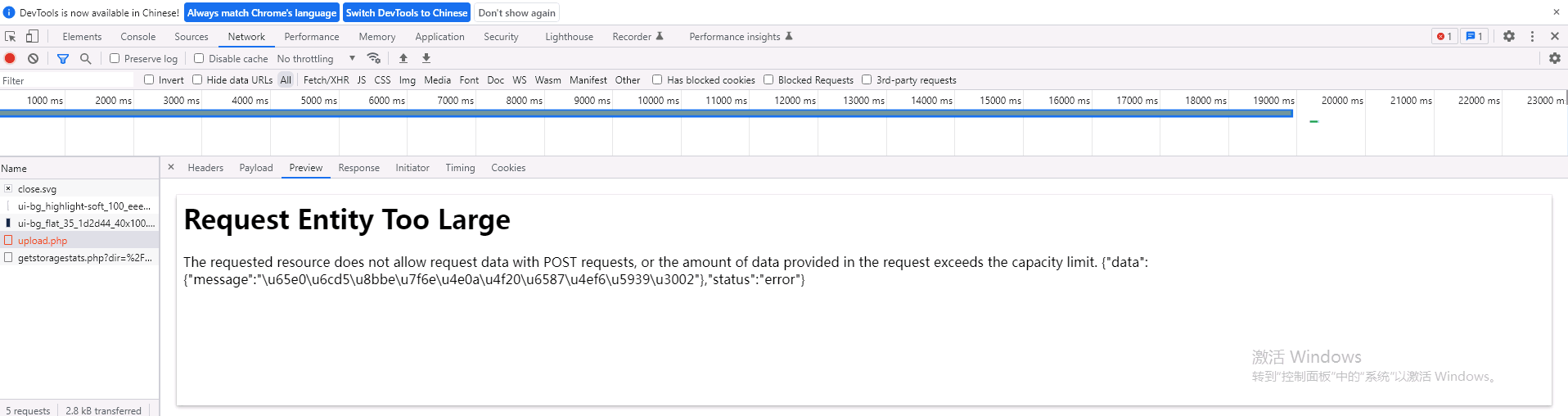This screenshot has height=416, width=1568.
Task: Open network conditions wifi icon
Action: (374, 59)
